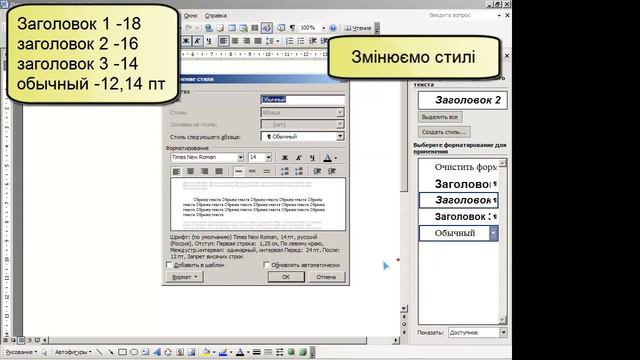Justify text in main toolbar
The width and height of the screenshot is (640, 360).
(x=258, y=41)
